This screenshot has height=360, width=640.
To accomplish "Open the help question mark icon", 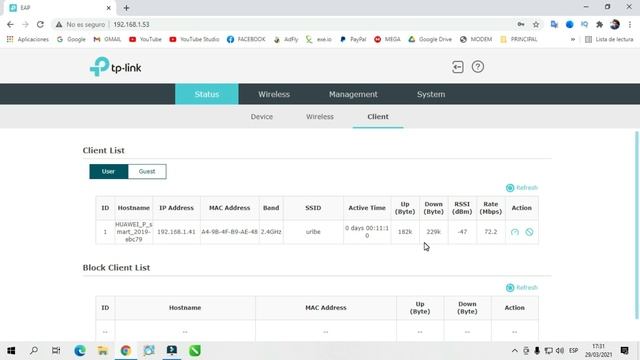I will point(478,67).
